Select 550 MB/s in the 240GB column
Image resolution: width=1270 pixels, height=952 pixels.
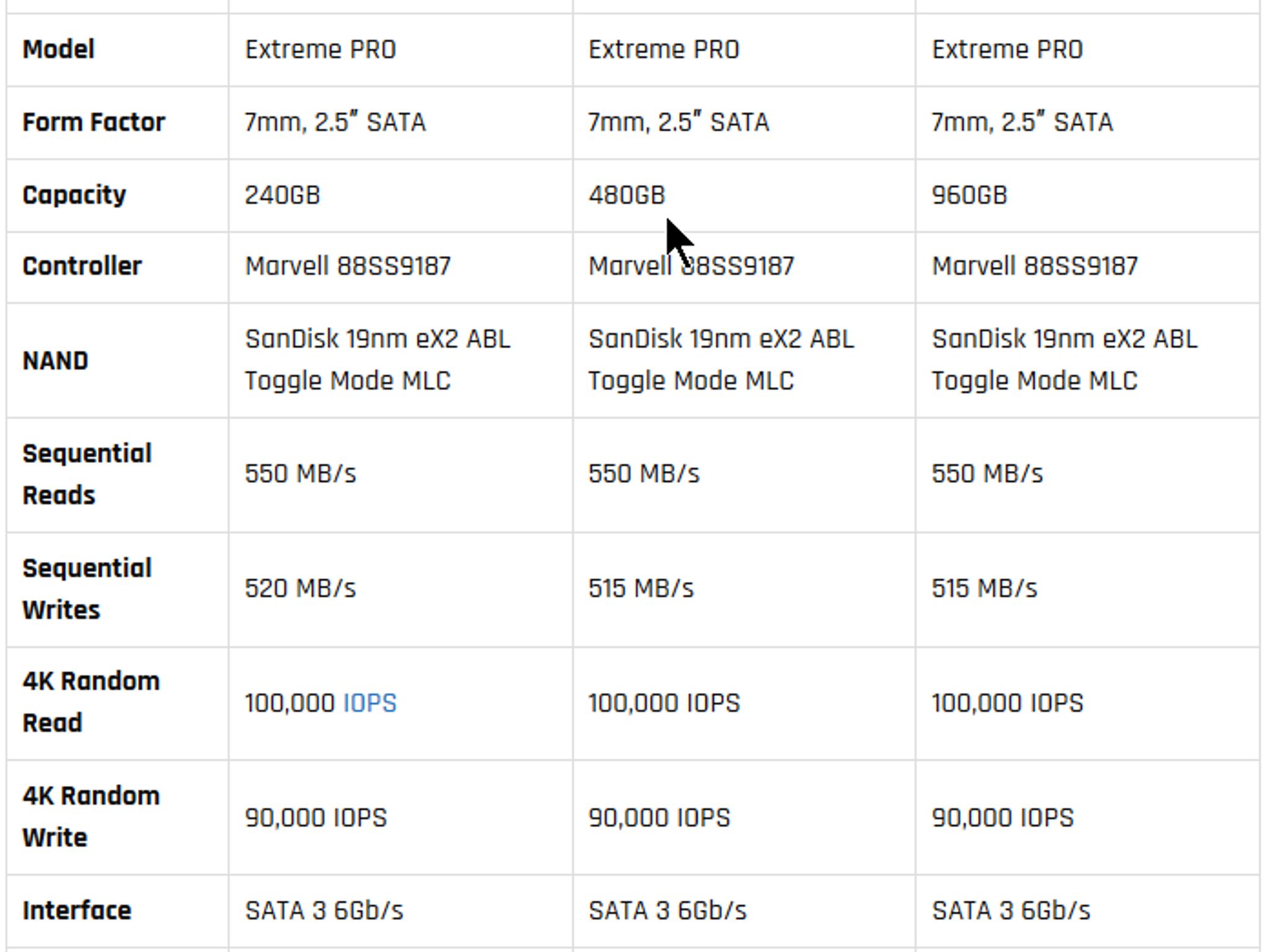(300, 474)
